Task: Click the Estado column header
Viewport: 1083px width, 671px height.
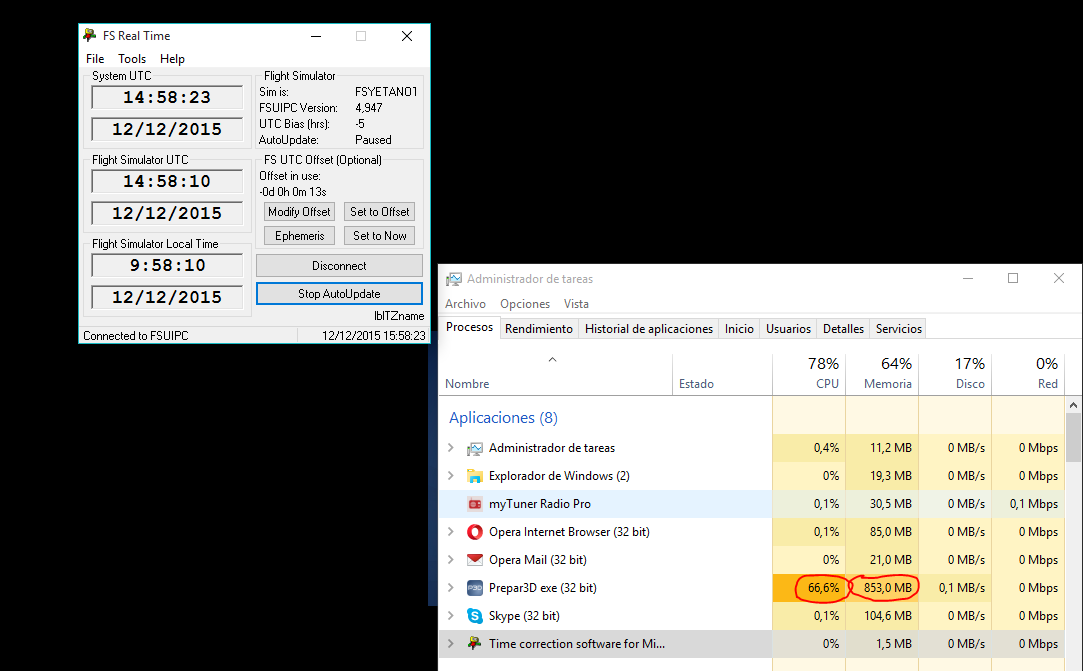Action: [x=722, y=374]
